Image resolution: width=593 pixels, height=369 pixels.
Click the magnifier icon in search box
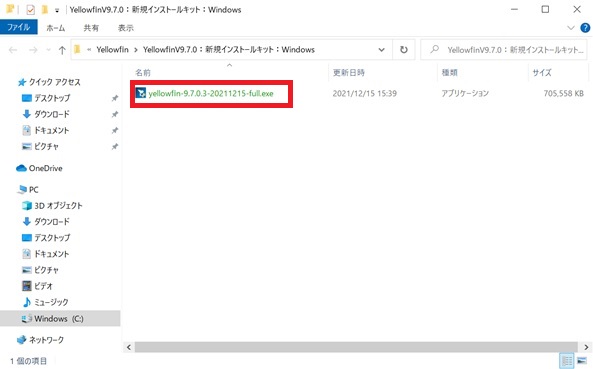(435, 50)
